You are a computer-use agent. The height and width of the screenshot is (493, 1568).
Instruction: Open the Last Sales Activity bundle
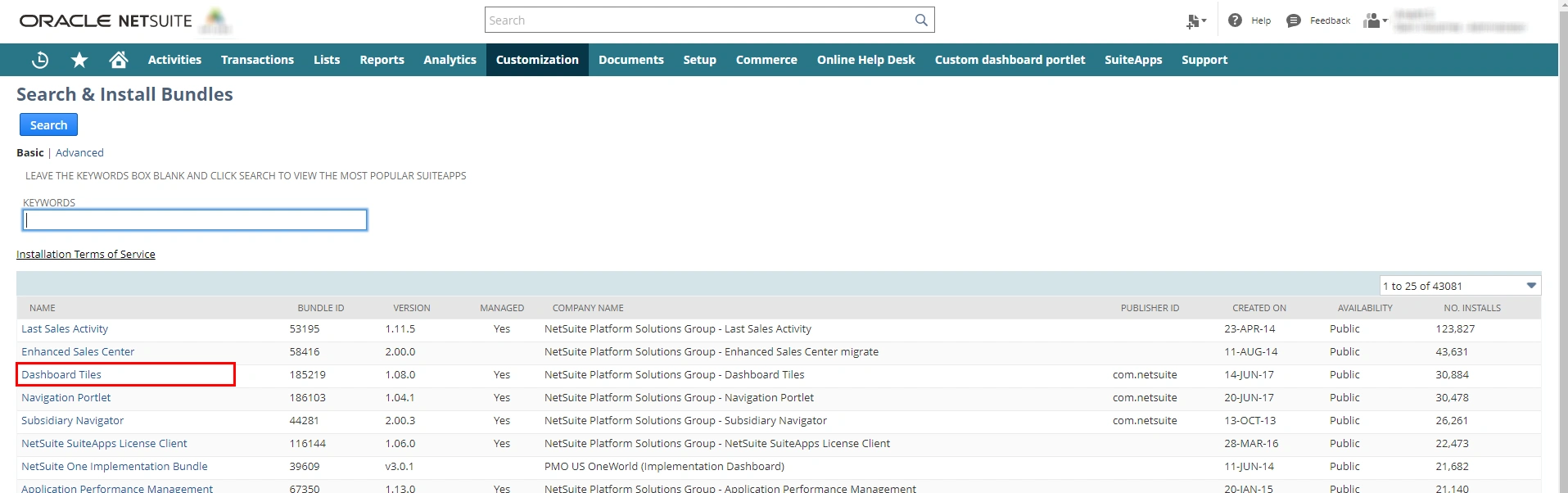(x=65, y=328)
